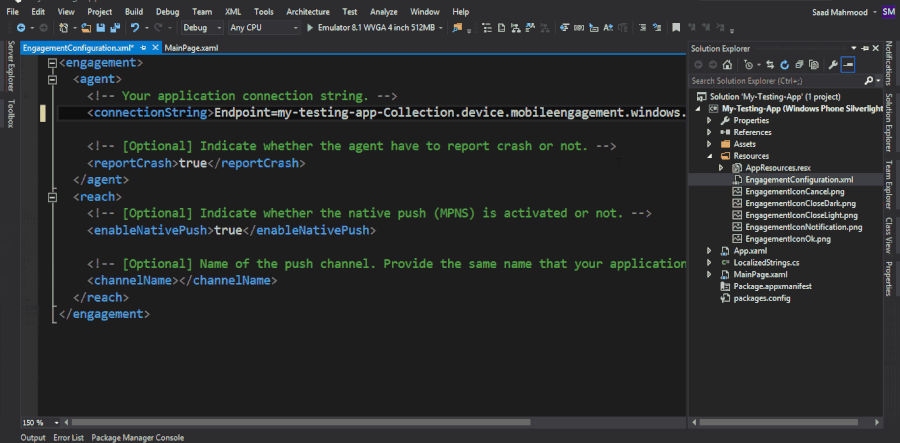This screenshot has height=443, width=900.
Task: Open the 150 % zoom level dropdown
Action: [57, 423]
